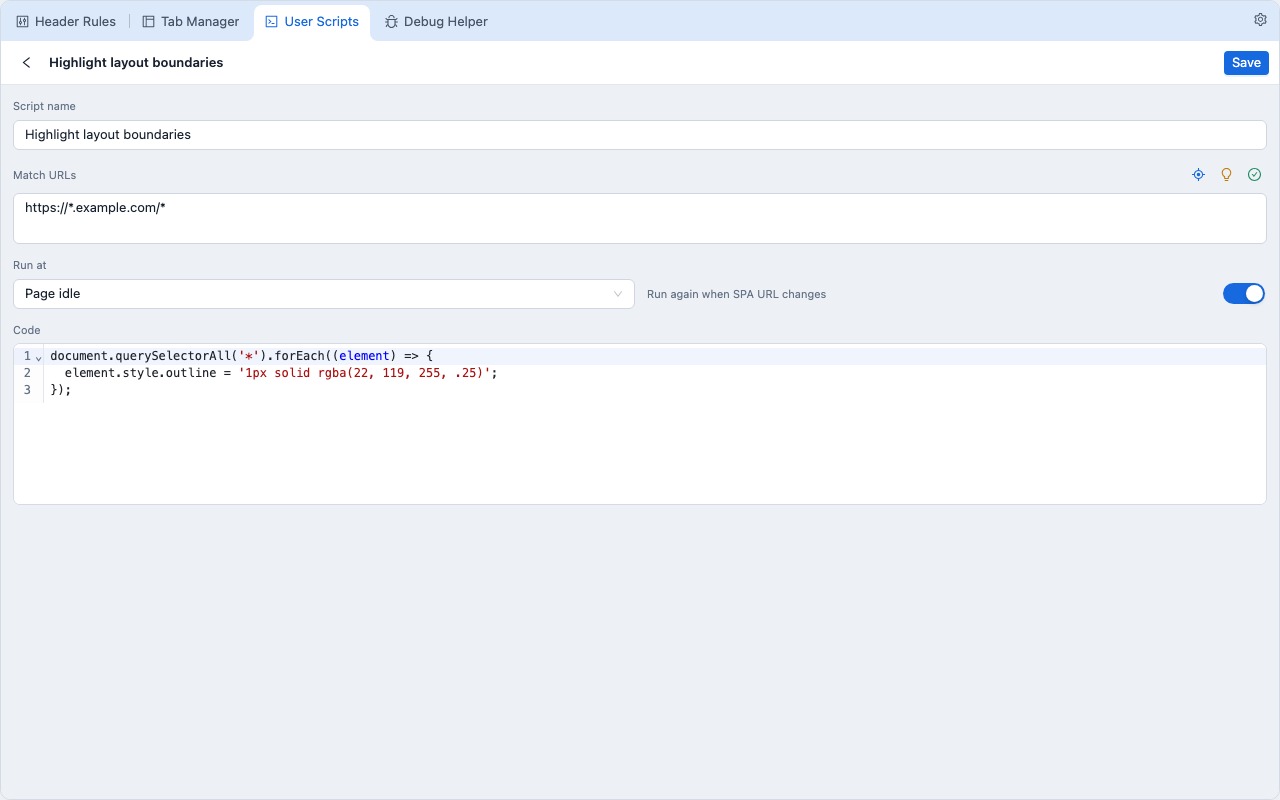Switch to the Debug Helper tab

436,21
